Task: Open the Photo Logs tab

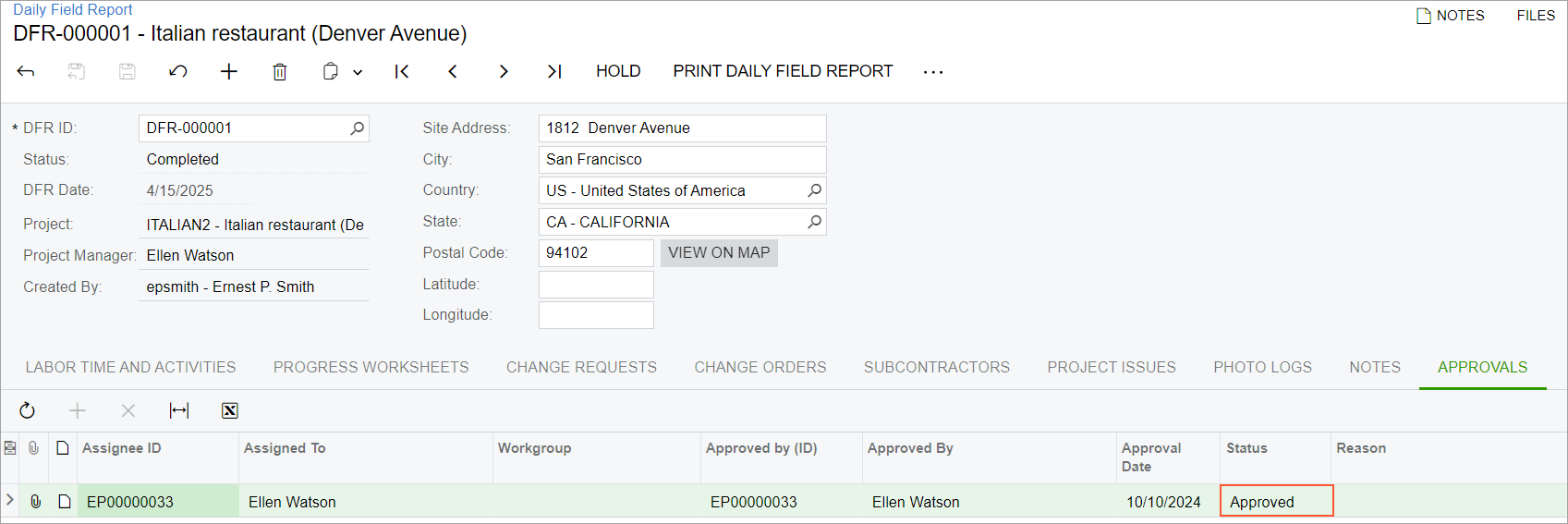Action: point(1262,367)
